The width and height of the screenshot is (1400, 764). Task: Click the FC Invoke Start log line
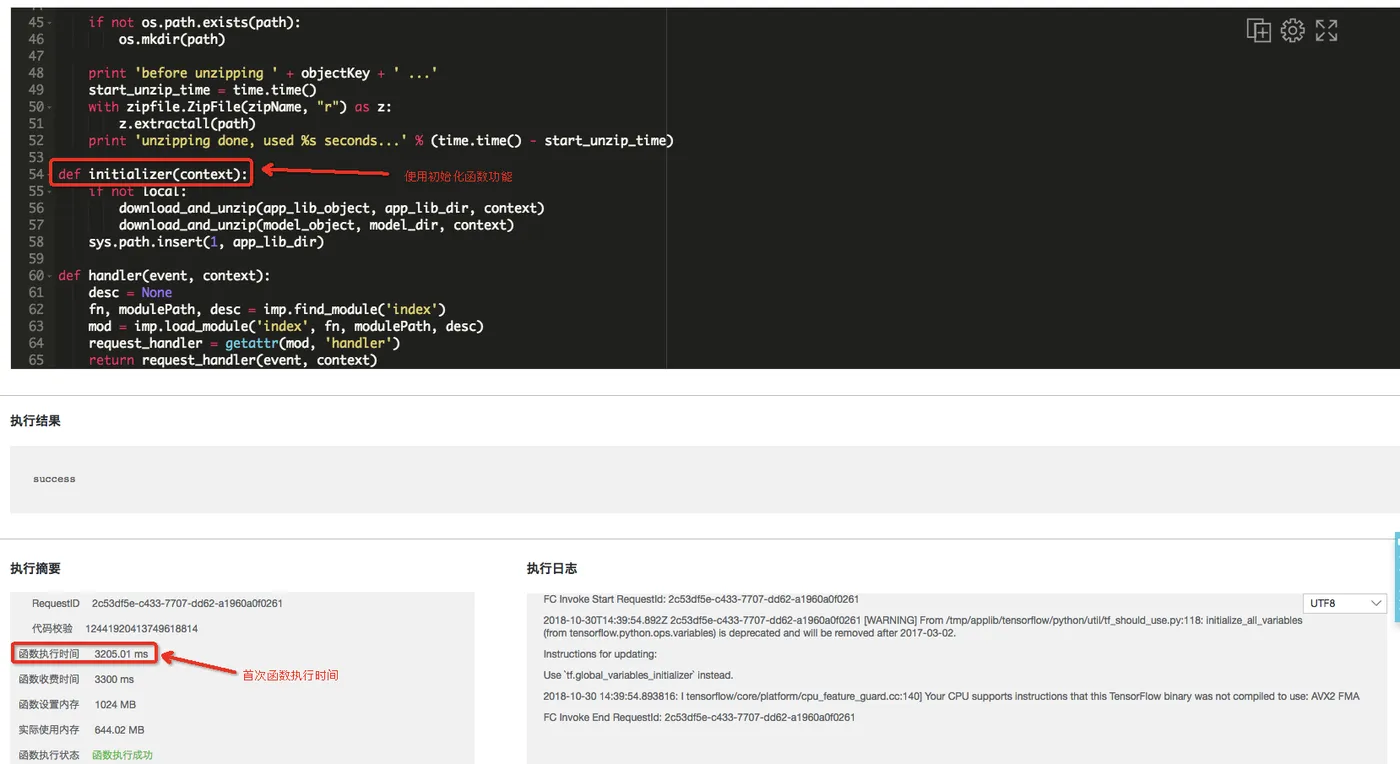pos(701,599)
